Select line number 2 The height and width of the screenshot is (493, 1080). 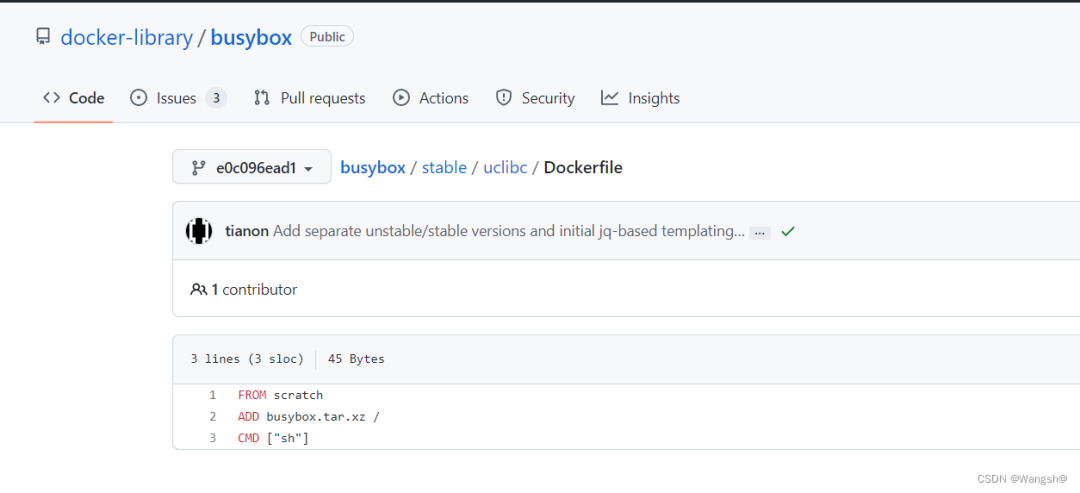213,417
